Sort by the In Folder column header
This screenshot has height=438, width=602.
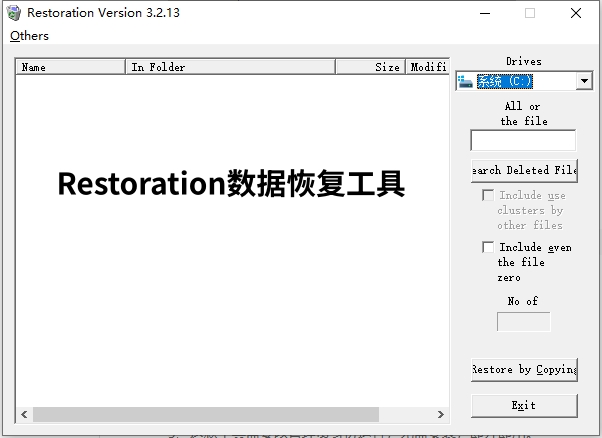(x=230, y=67)
